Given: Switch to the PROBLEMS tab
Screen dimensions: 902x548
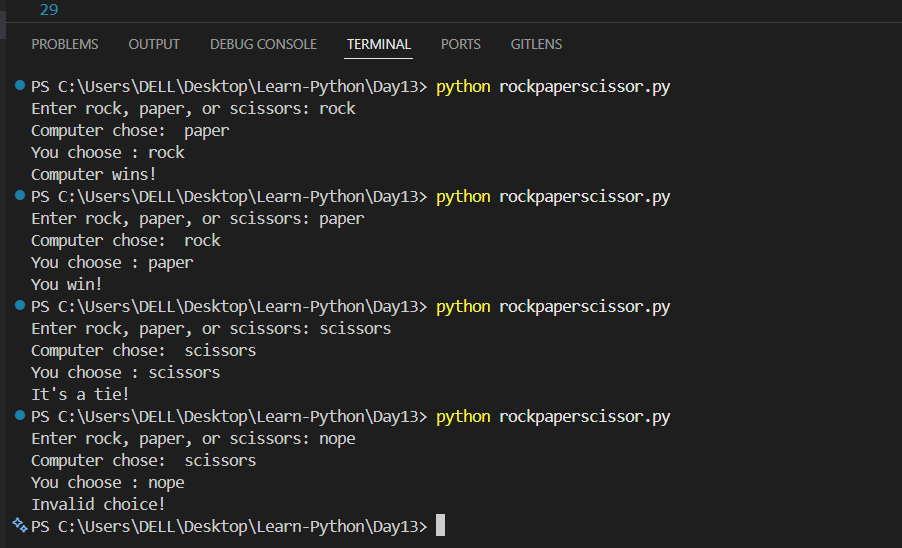Looking at the screenshot, I should click(x=64, y=44).
